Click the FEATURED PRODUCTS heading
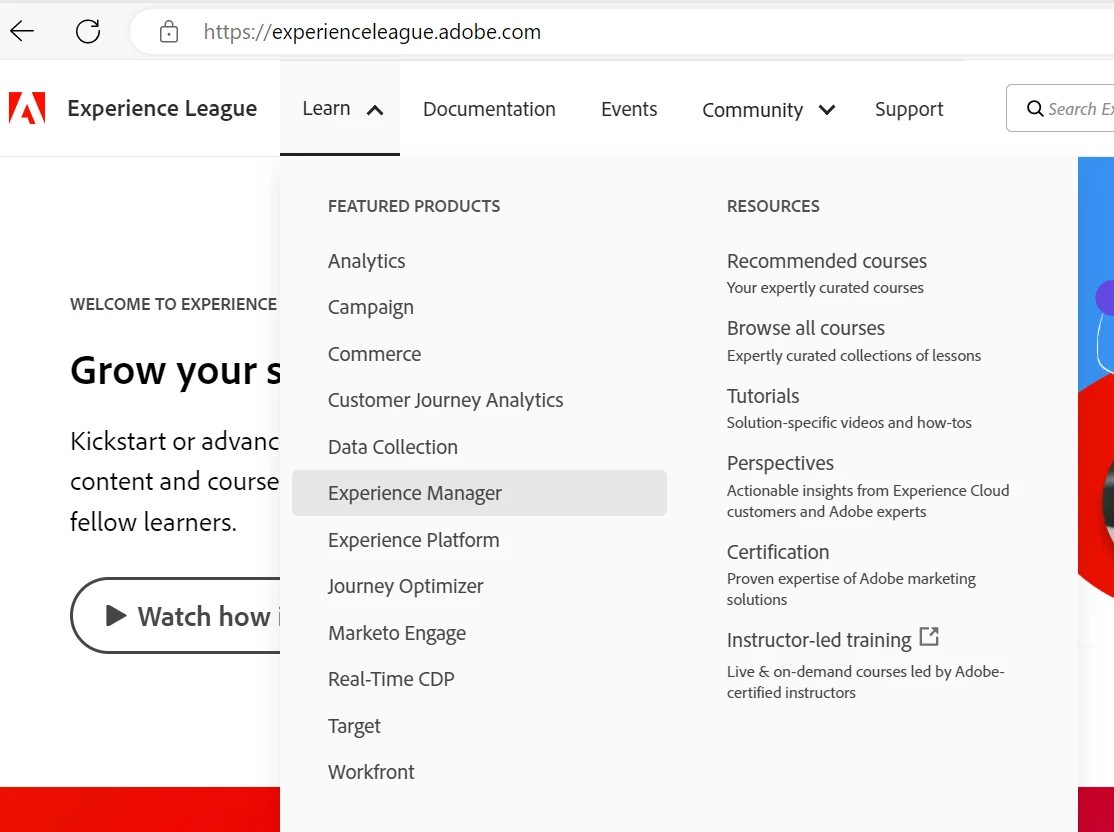 click(x=414, y=206)
